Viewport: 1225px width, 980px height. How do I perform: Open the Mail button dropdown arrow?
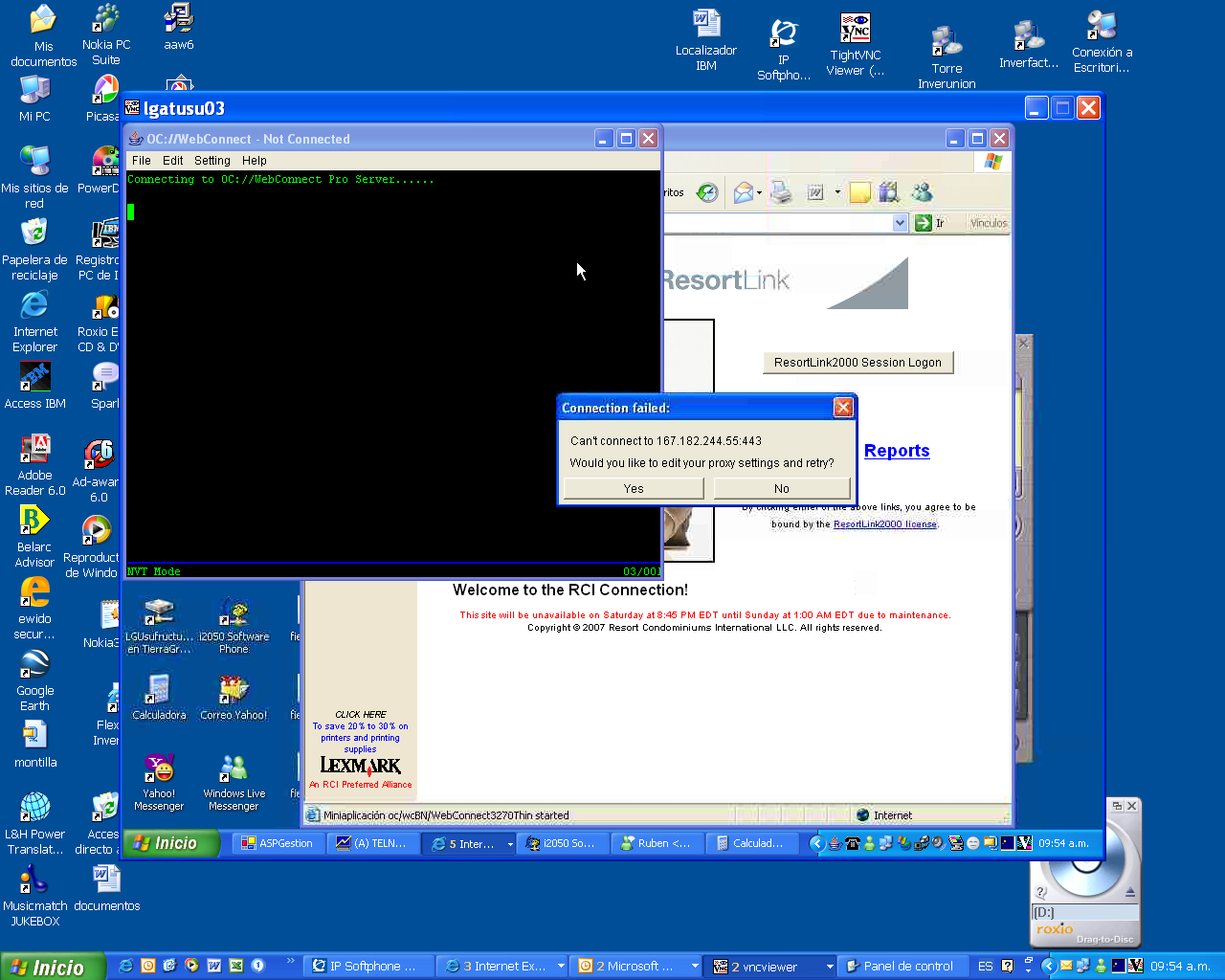click(x=759, y=193)
